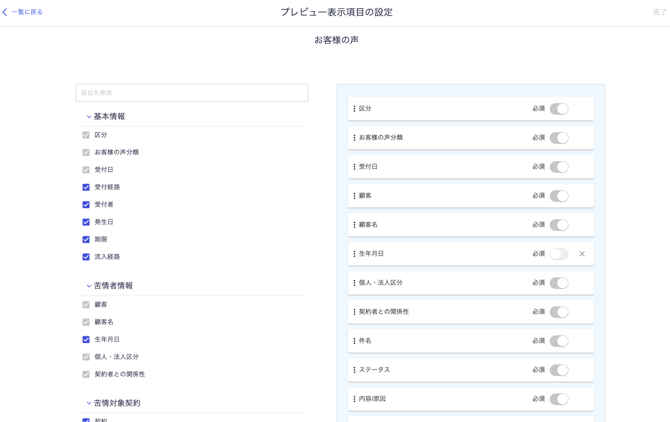Collapse the 苦情対象契約 section

point(89,403)
